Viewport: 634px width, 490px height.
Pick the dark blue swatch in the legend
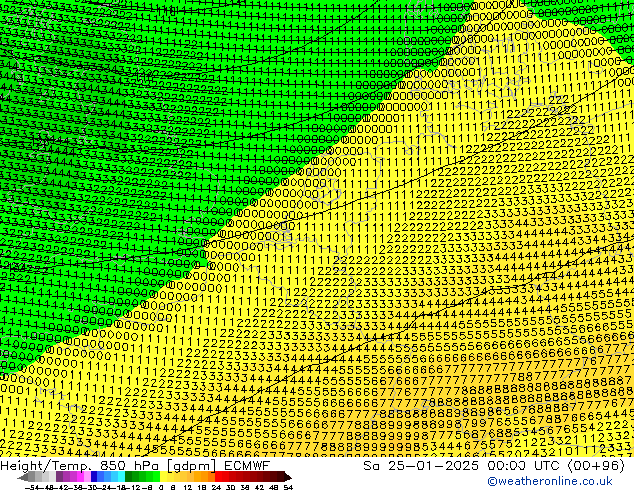[94, 476]
